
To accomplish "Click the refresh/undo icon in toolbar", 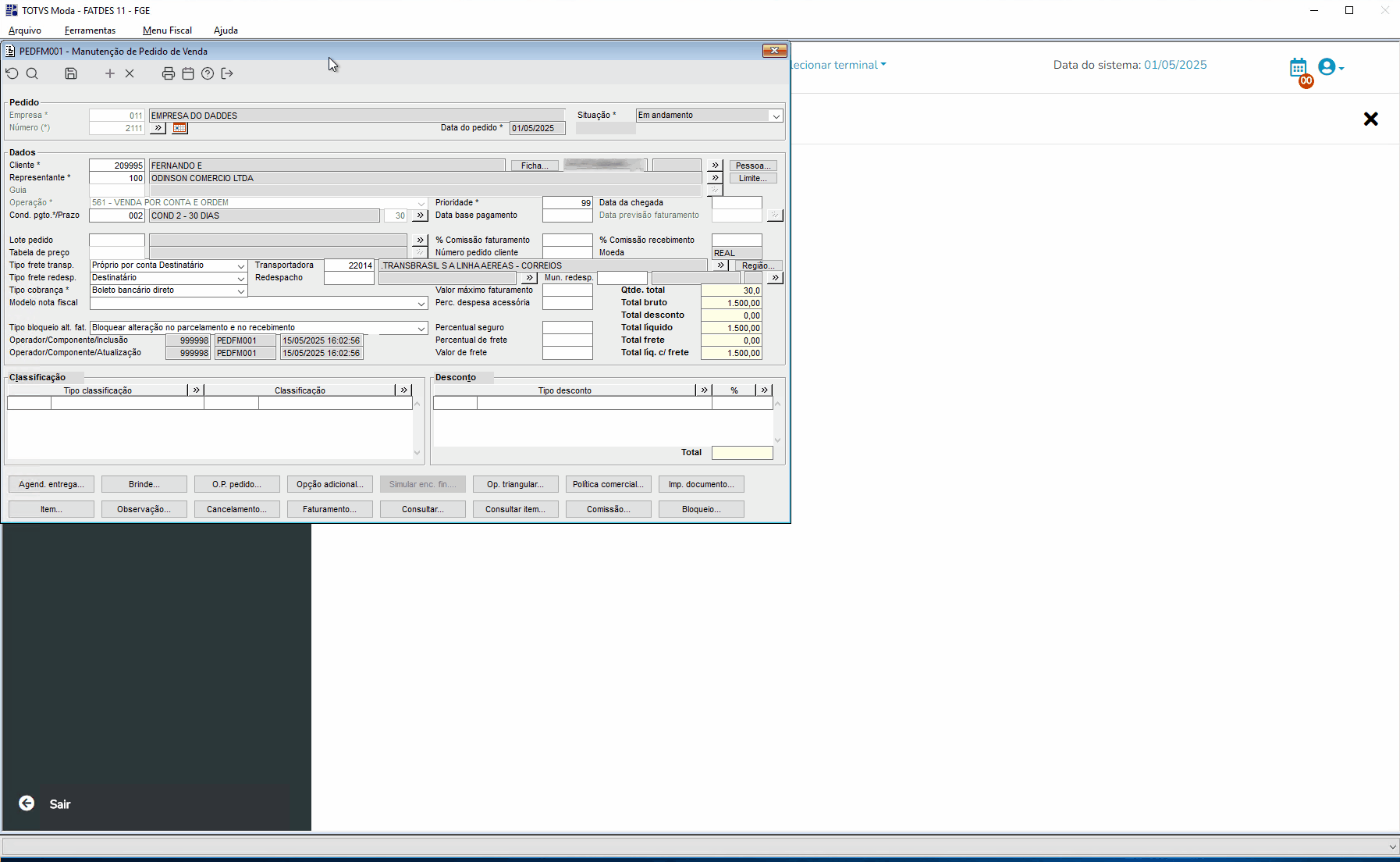I will (x=12, y=73).
